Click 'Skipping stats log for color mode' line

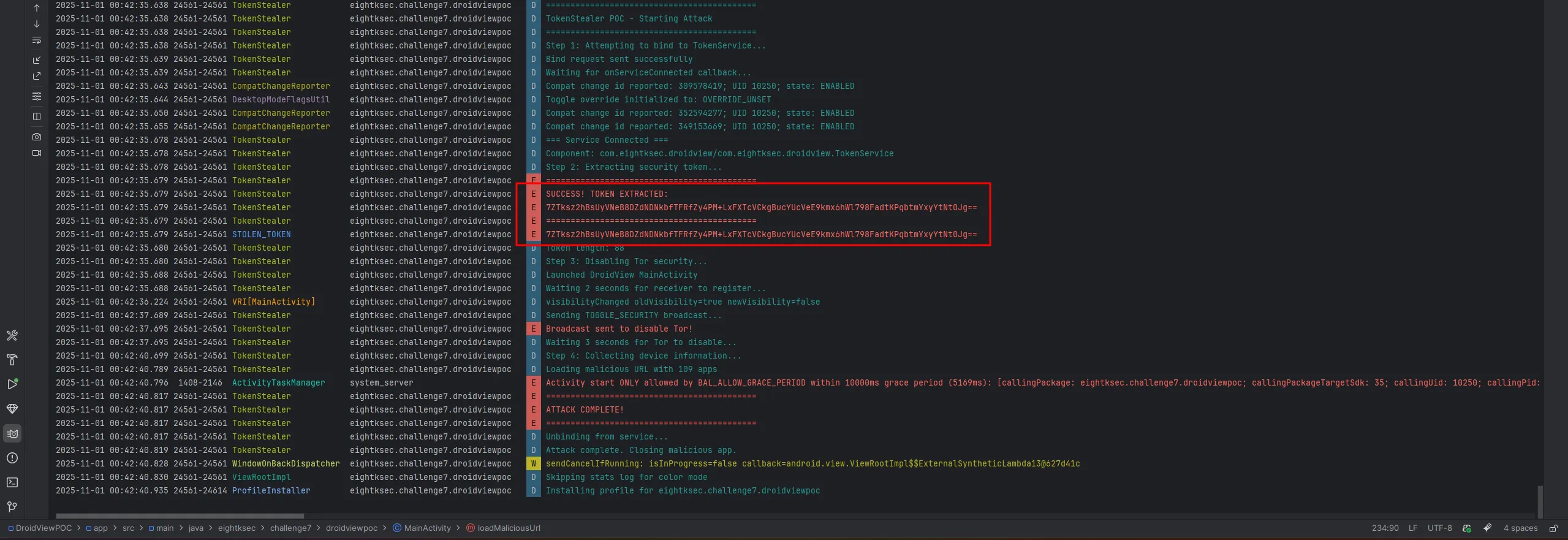click(x=626, y=477)
